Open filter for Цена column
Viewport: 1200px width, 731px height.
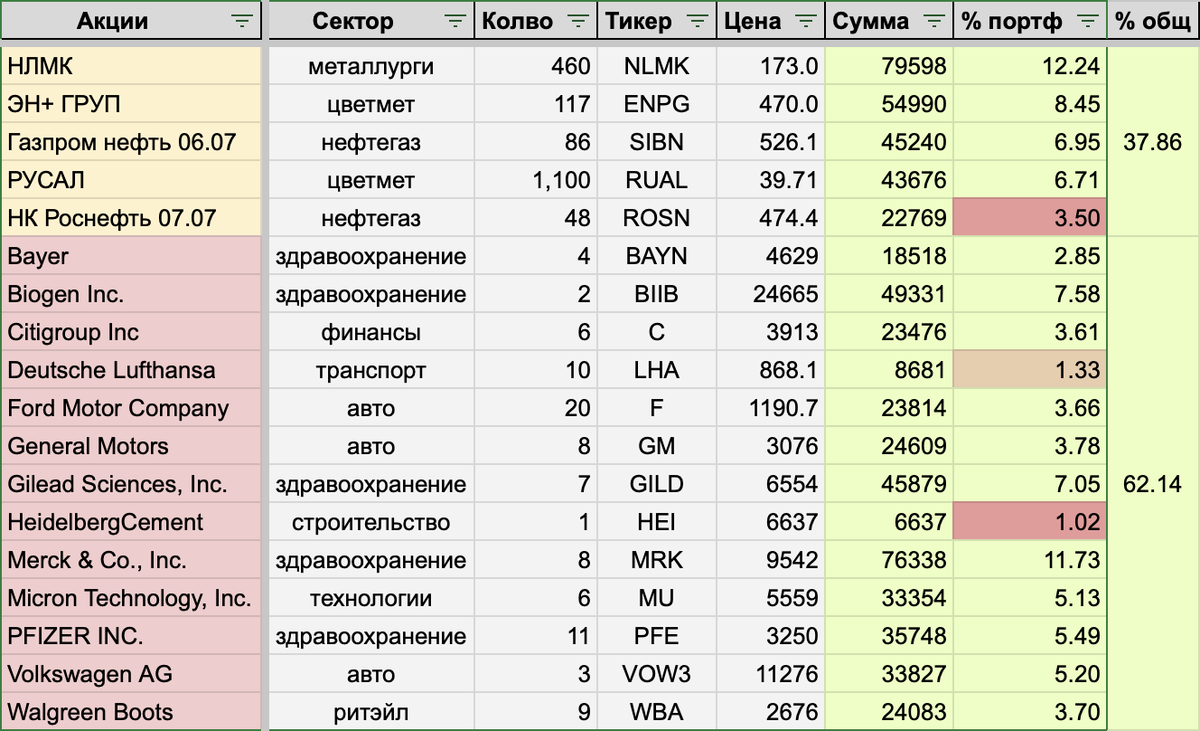pyautogui.click(x=808, y=21)
